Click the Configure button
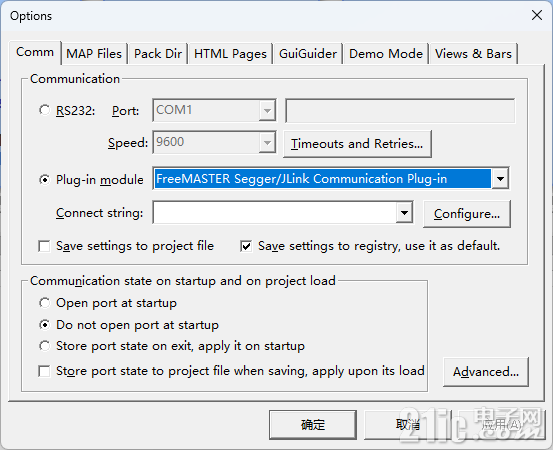 point(467,213)
